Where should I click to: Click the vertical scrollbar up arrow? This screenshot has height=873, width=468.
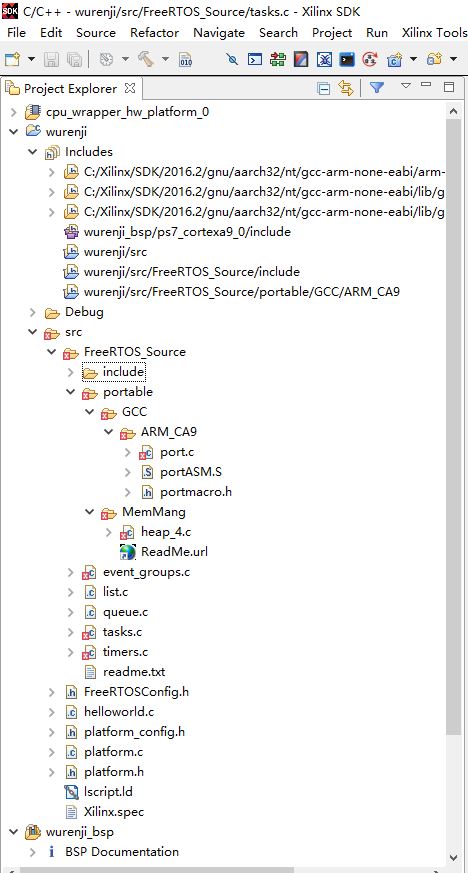[454, 112]
